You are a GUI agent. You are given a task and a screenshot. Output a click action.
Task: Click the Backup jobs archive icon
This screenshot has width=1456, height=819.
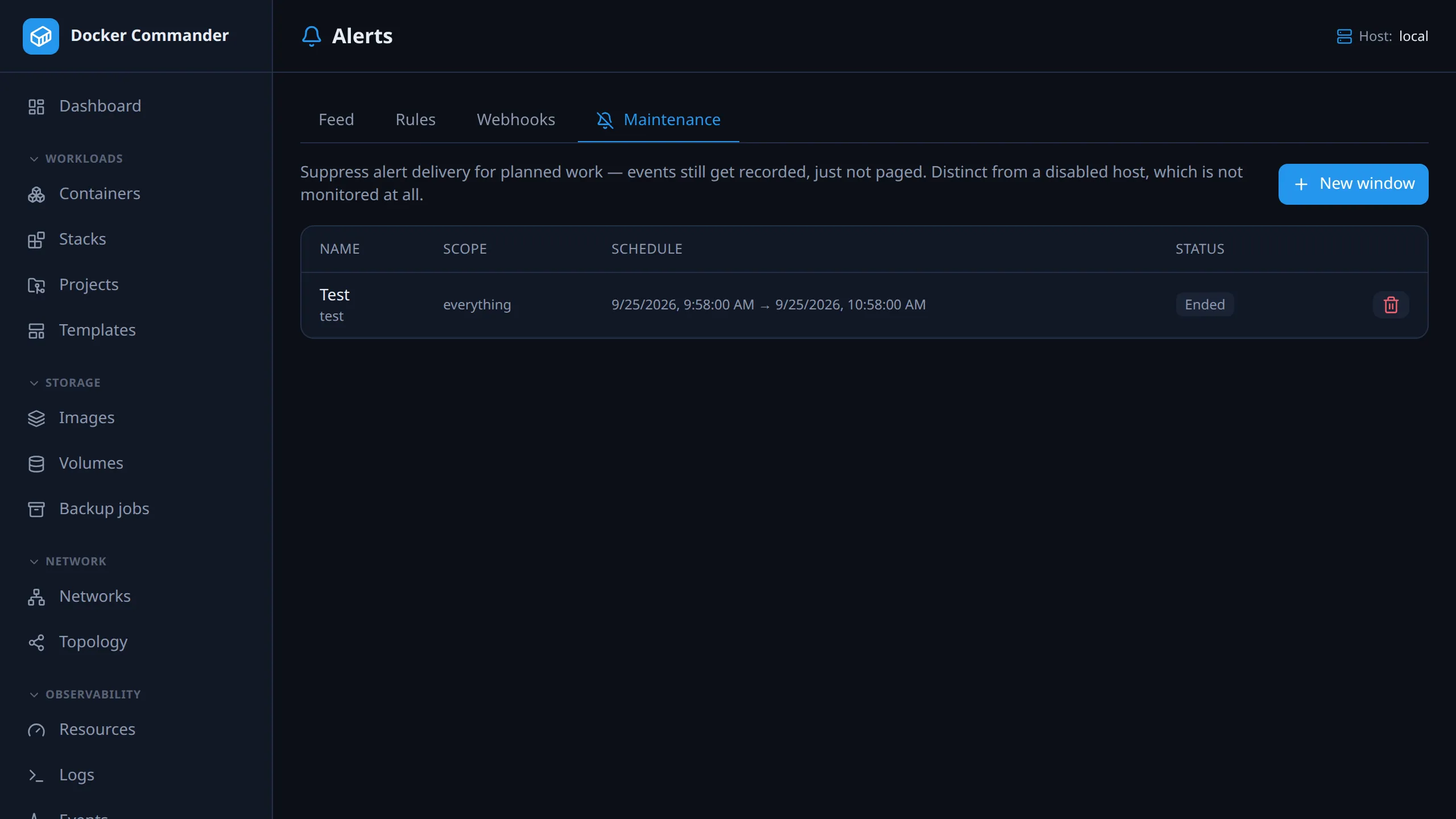coord(36,509)
